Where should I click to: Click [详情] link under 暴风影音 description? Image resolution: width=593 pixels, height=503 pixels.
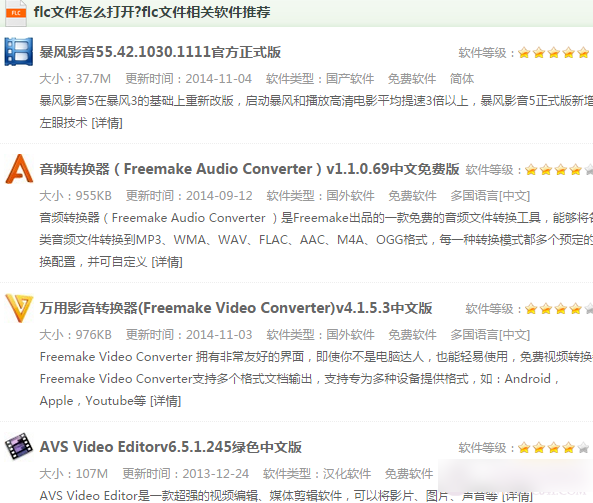pyautogui.click(x=107, y=123)
